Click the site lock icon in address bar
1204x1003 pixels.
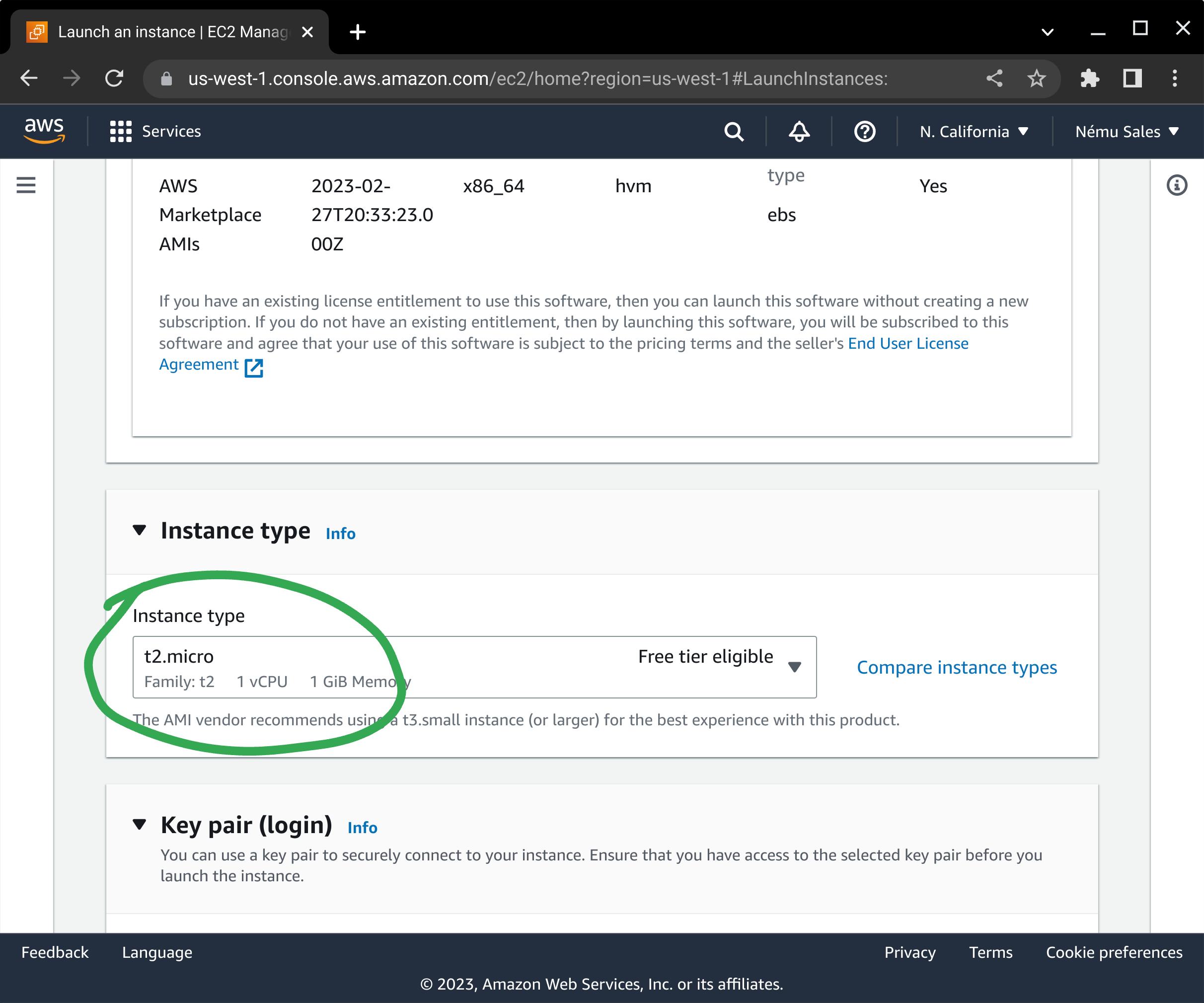[166, 78]
